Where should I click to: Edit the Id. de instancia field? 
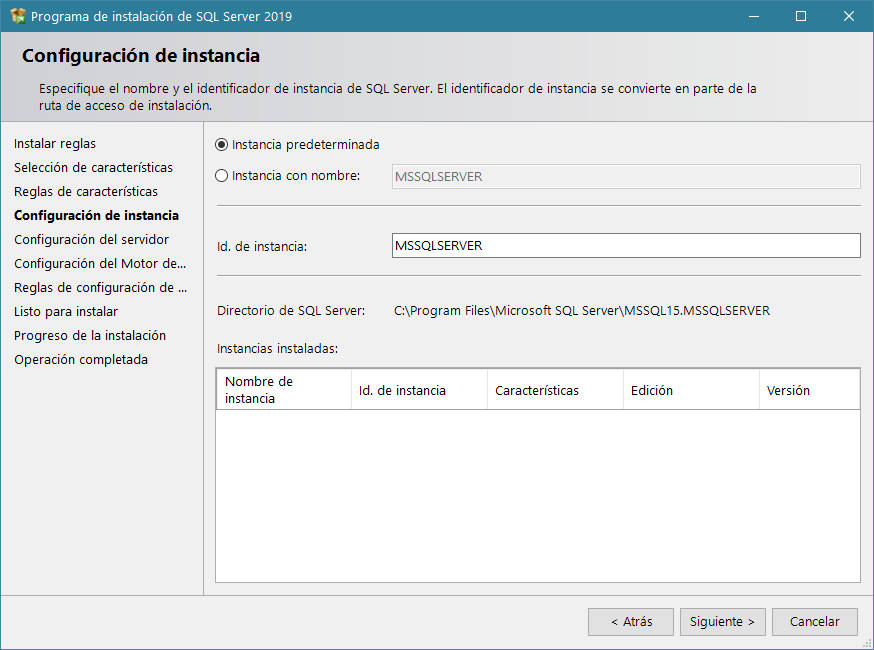click(625, 245)
